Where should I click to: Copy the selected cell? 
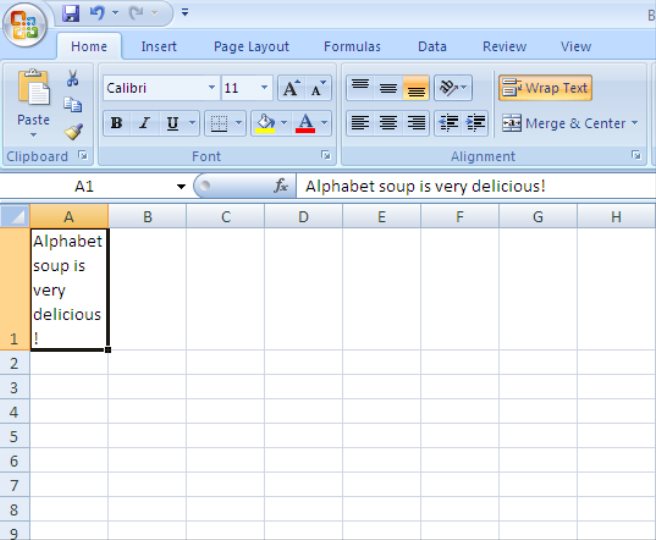(x=73, y=105)
